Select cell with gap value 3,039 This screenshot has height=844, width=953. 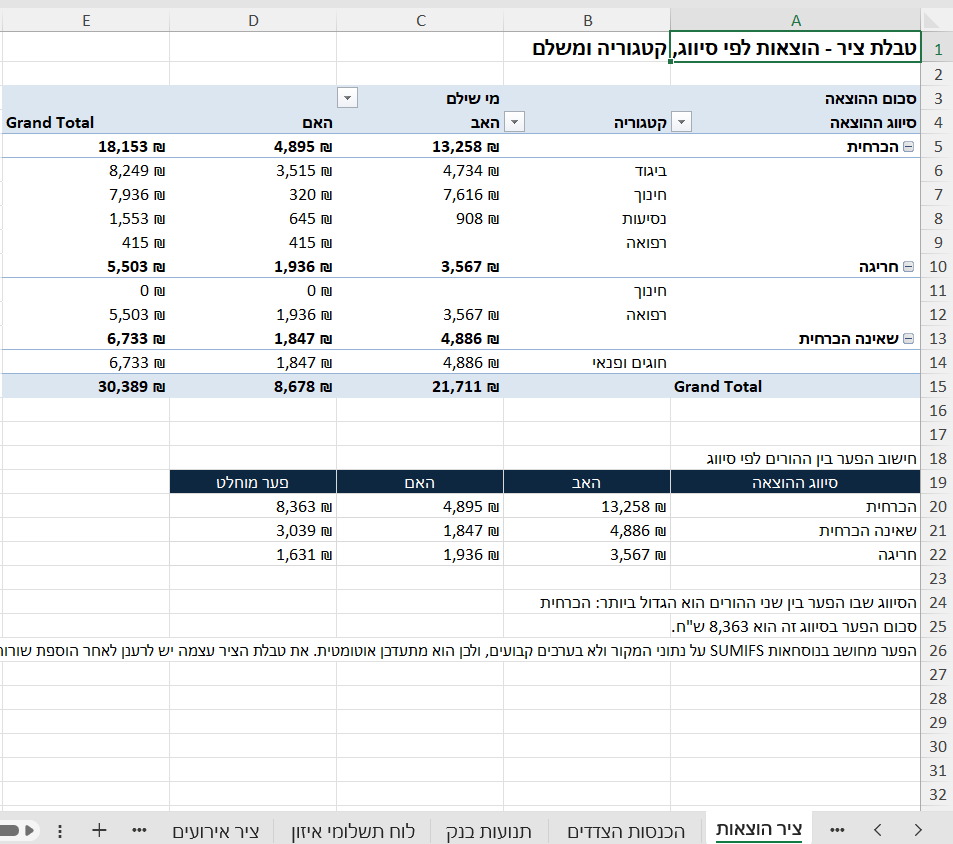point(253,530)
